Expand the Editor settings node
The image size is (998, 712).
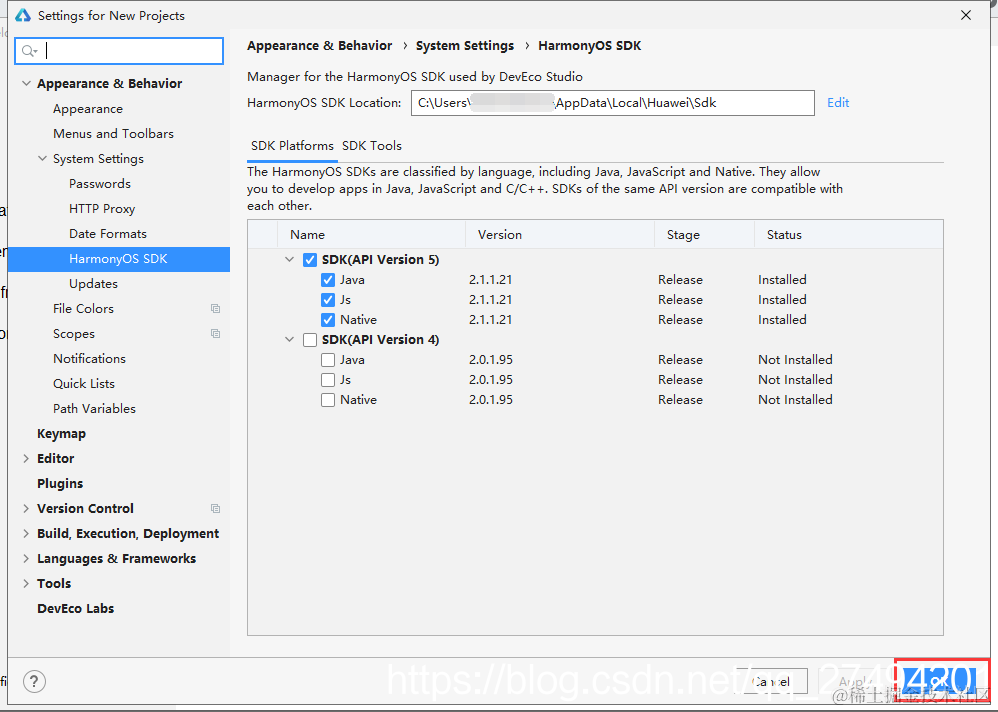(26, 459)
